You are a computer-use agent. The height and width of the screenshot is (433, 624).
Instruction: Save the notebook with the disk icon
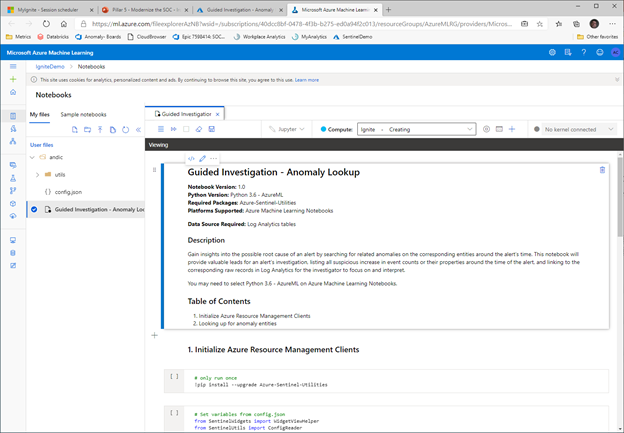click(x=212, y=129)
